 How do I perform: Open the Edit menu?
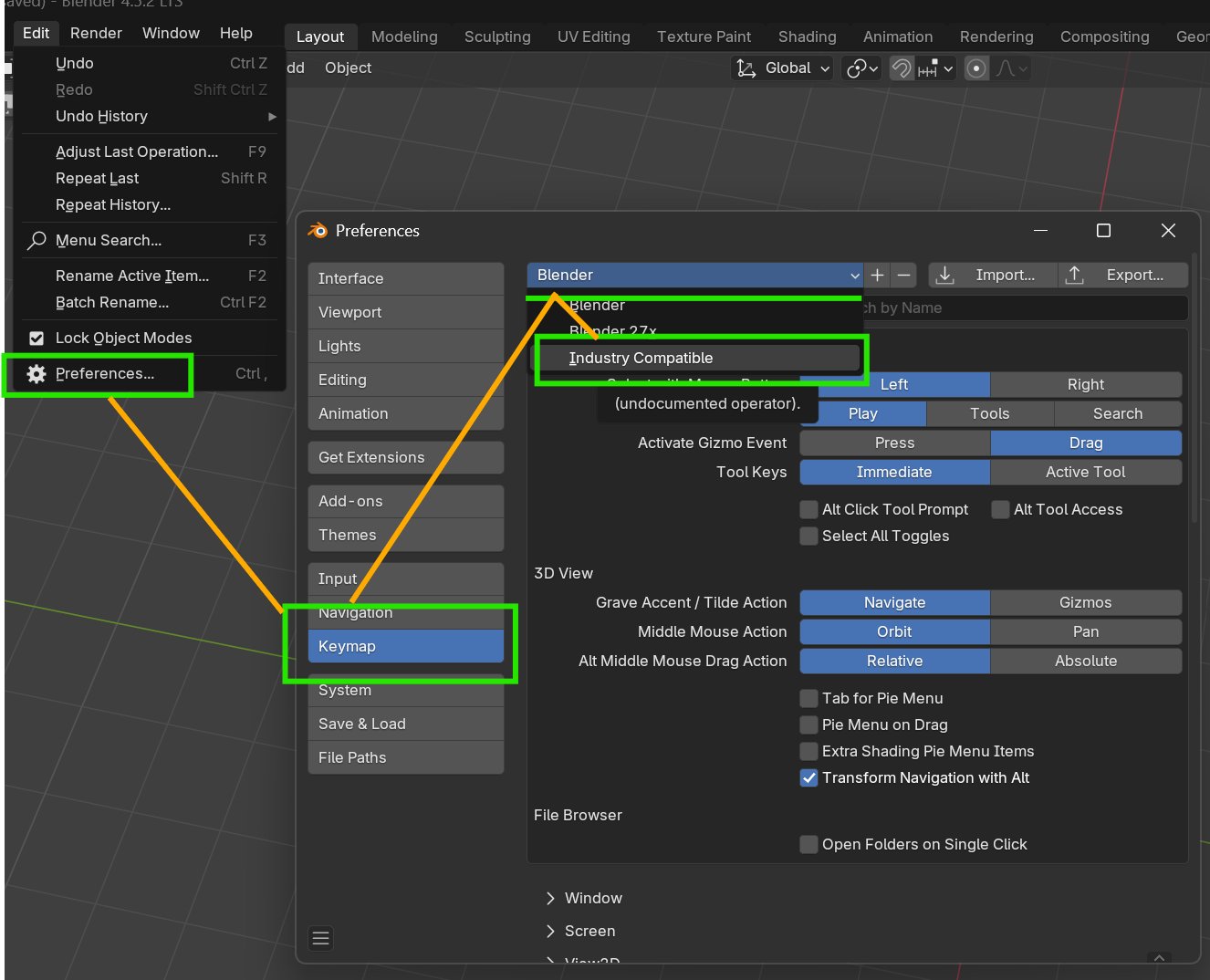[x=37, y=33]
